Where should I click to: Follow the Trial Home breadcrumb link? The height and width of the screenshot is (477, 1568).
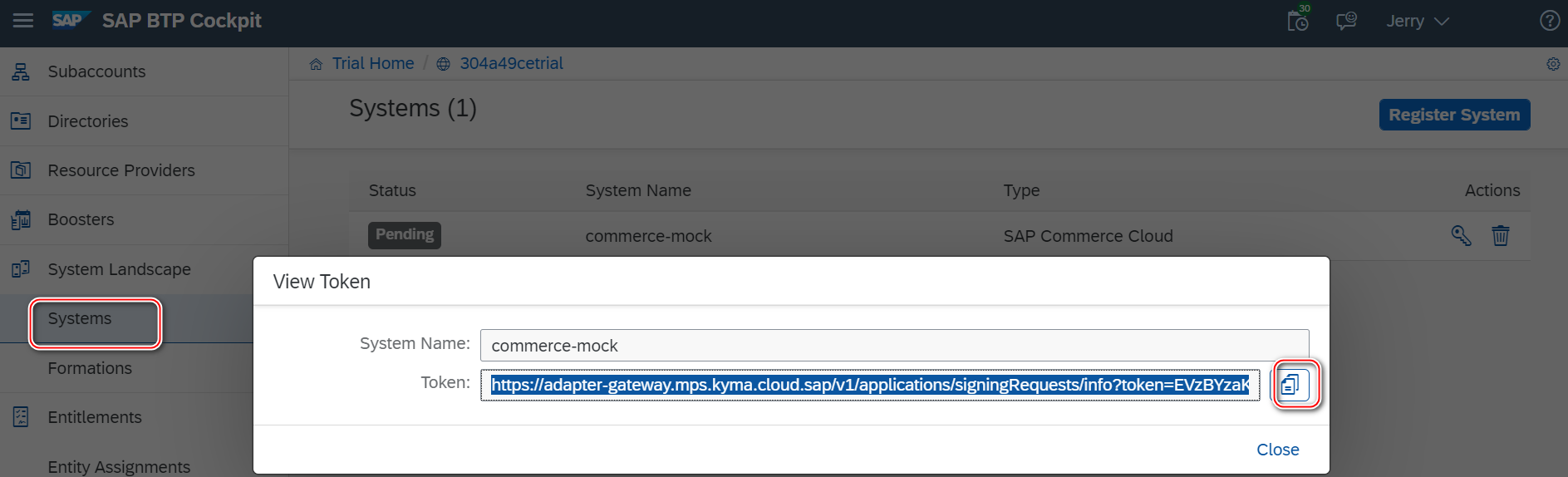(373, 63)
